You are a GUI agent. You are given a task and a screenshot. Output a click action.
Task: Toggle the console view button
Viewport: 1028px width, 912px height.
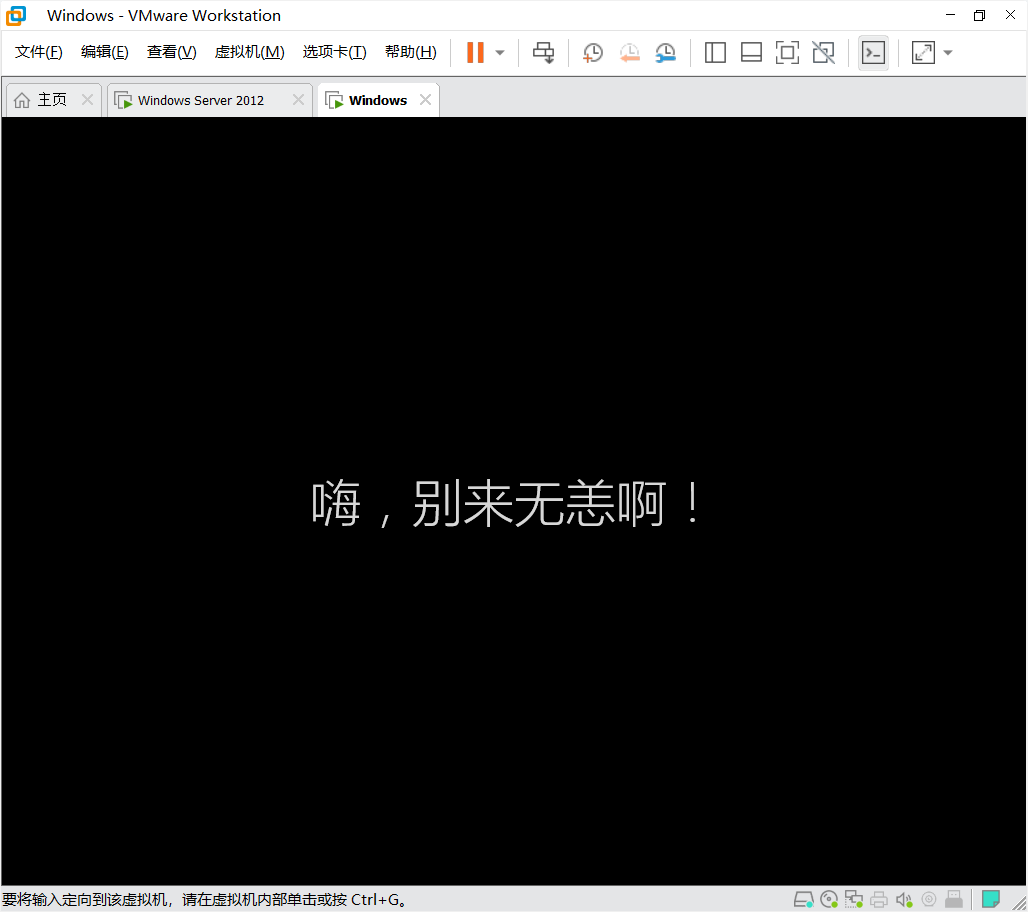click(873, 52)
